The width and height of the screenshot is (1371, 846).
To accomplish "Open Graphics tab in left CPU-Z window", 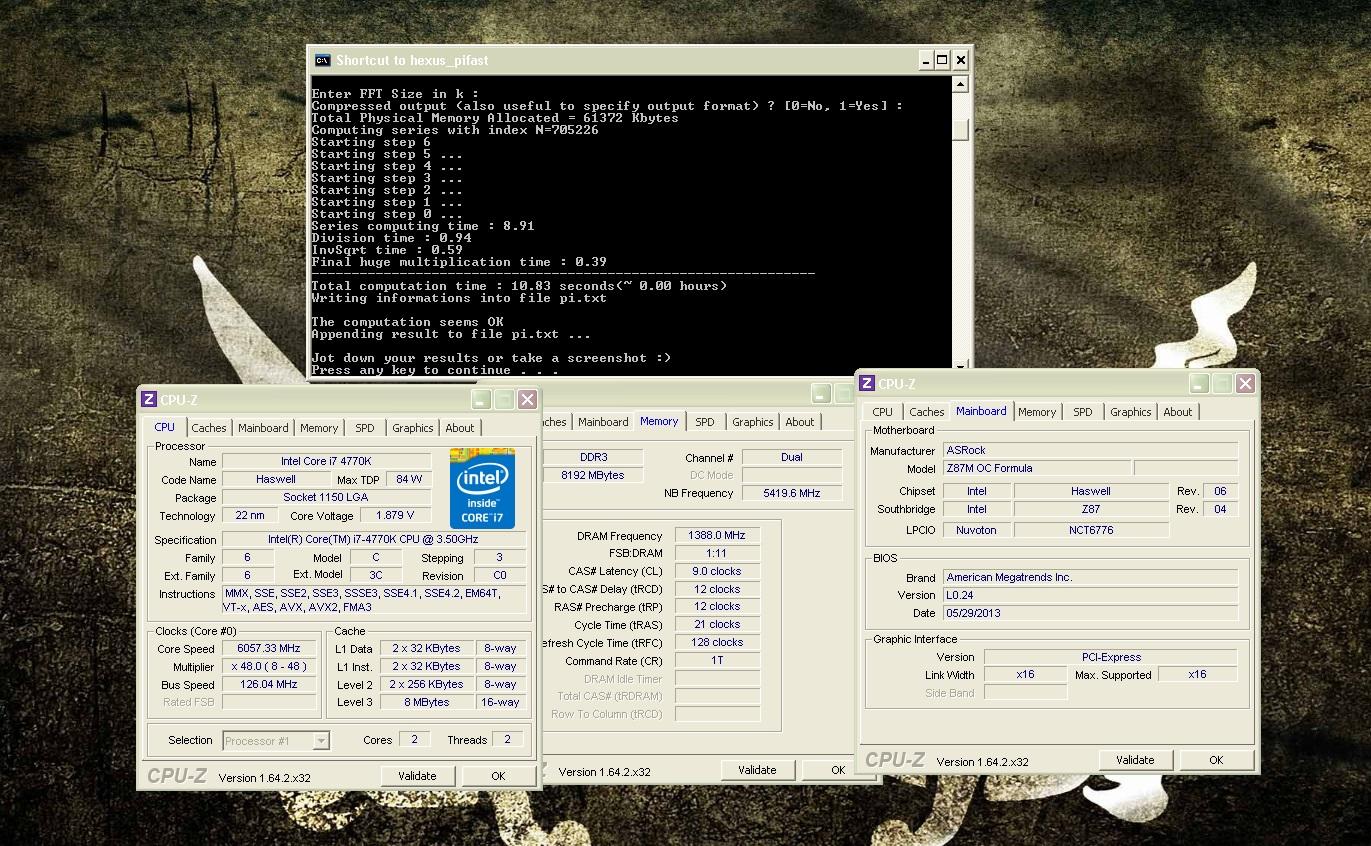I will point(413,428).
